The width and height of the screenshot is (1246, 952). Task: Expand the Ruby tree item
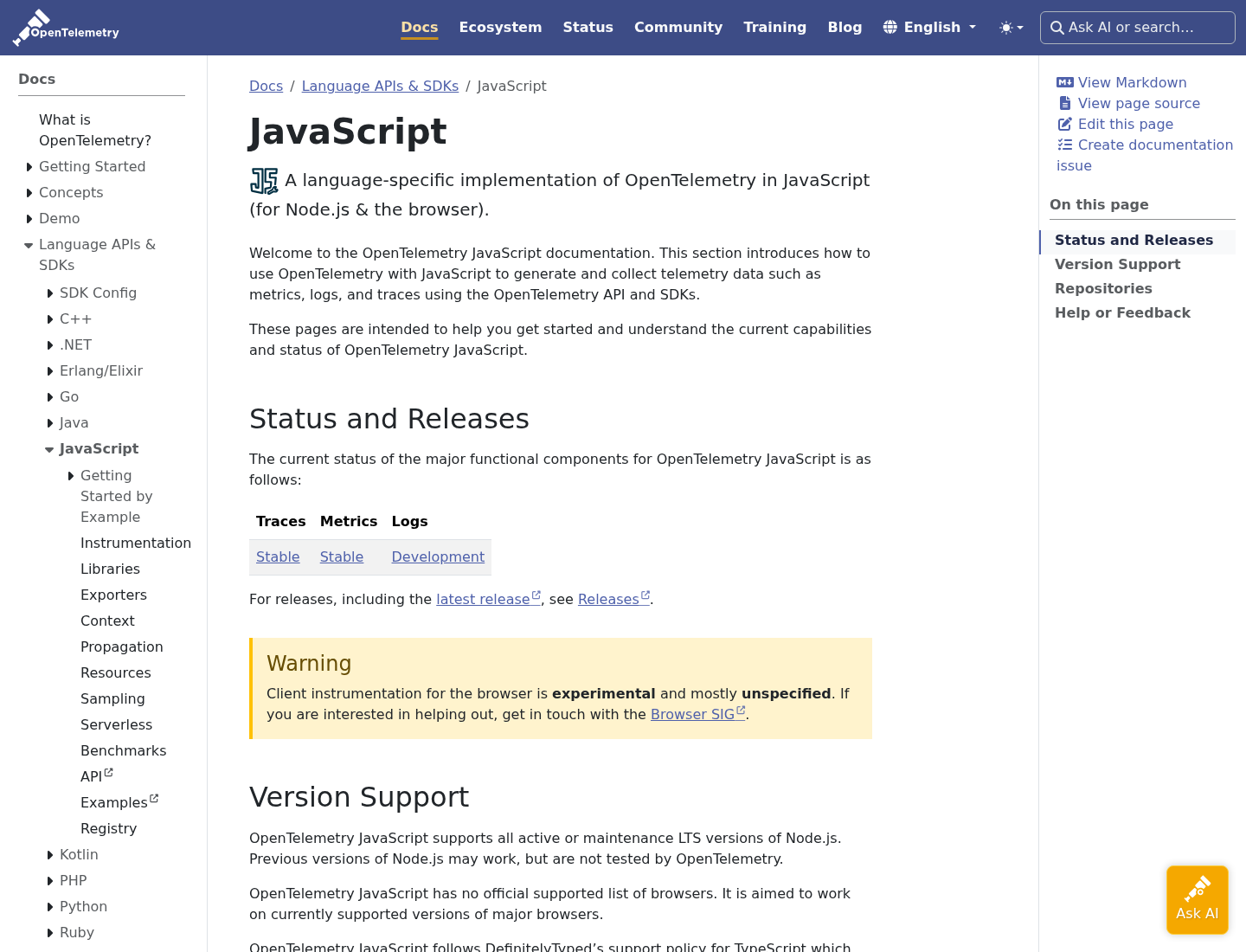click(x=50, y=933)
